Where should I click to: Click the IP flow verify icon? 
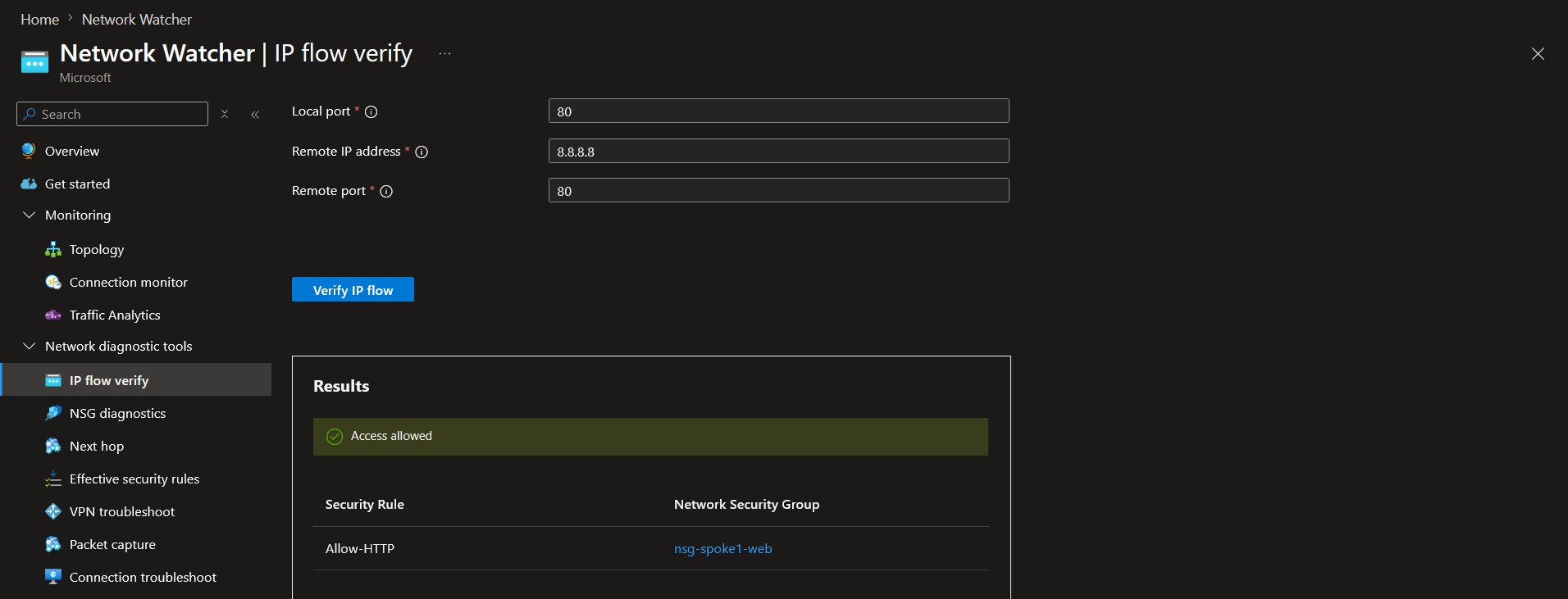(53, 380)
